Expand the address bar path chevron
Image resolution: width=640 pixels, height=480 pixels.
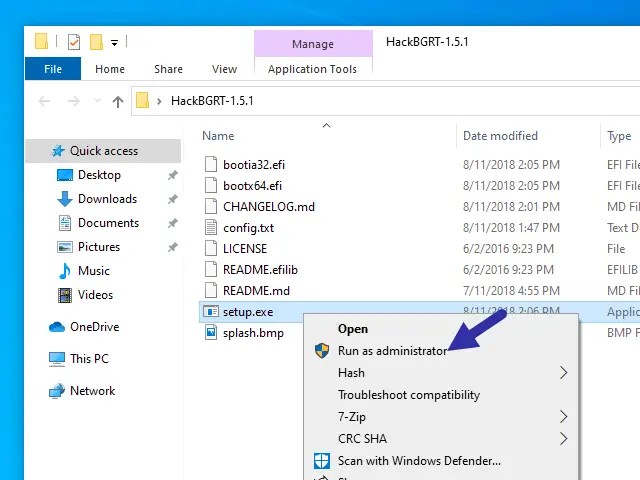tap(159, 101)
